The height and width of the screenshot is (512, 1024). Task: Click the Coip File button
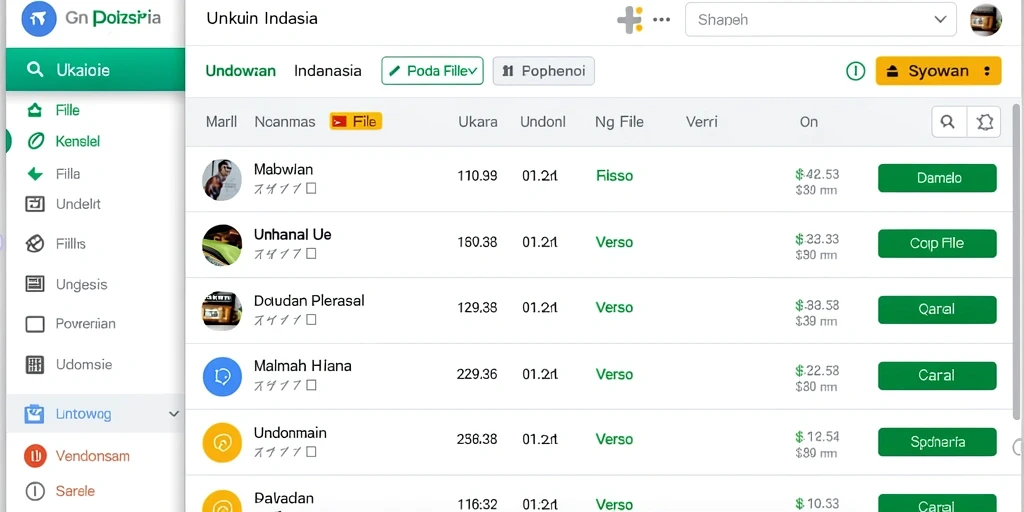(x=937, y=244)
